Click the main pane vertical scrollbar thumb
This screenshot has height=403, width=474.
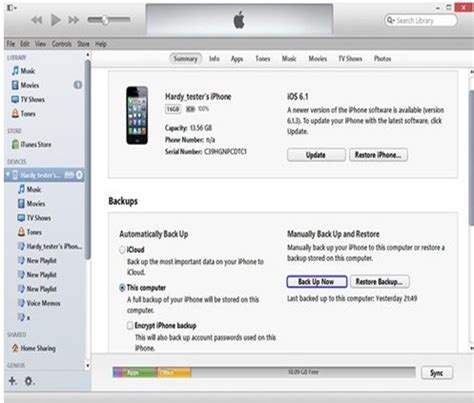[471, 157]
